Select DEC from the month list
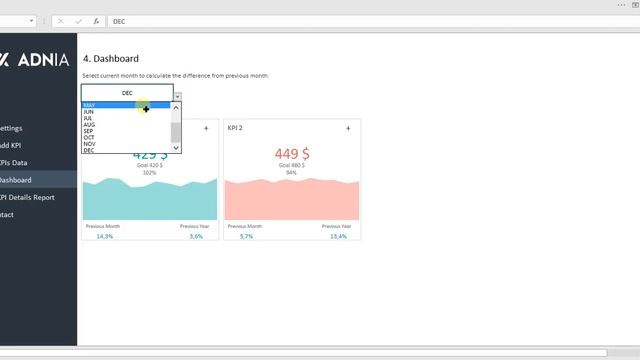 126,150
